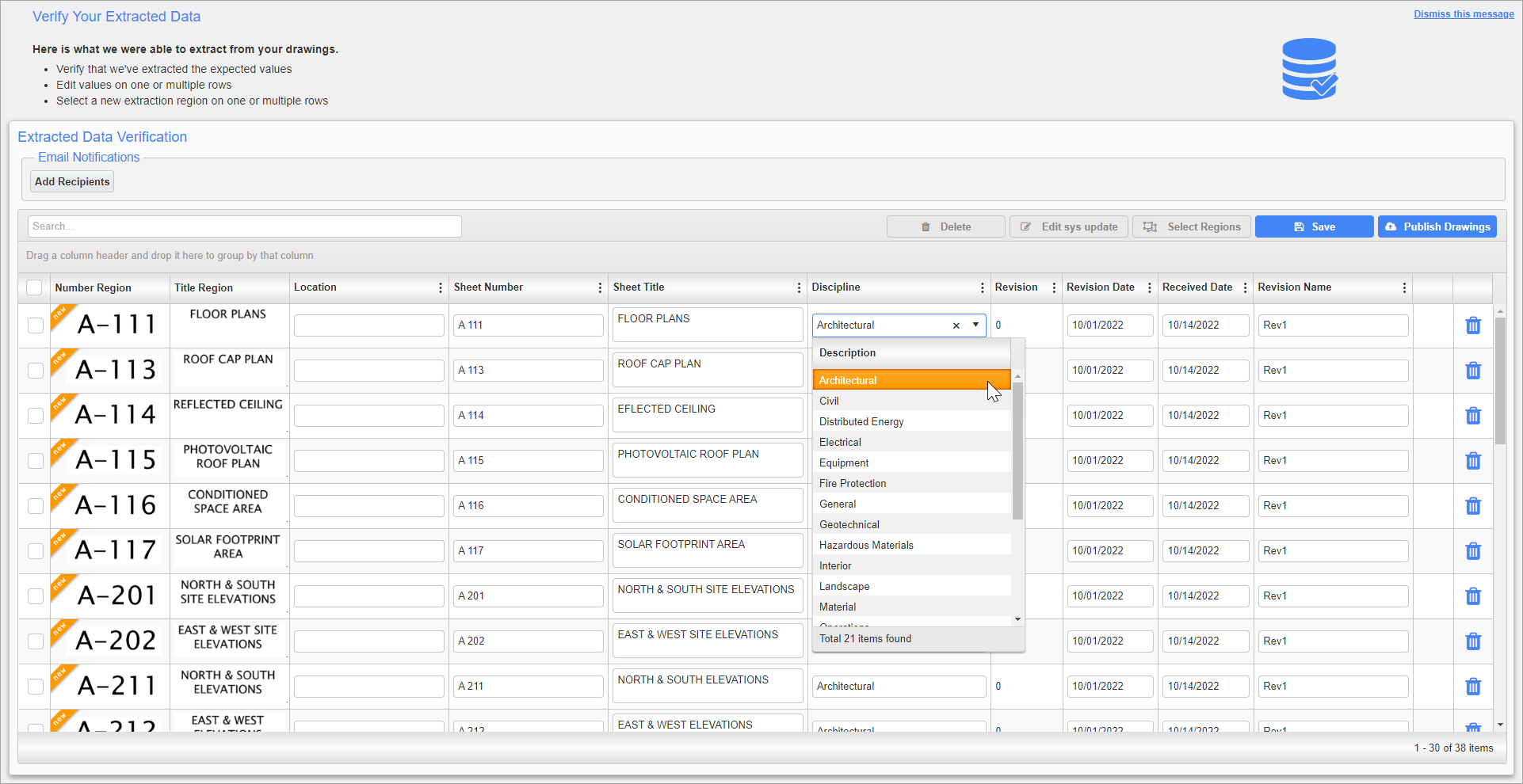
Task: Collapse the Discipline dropdown arrow for A-111
Action: (975, 325)
